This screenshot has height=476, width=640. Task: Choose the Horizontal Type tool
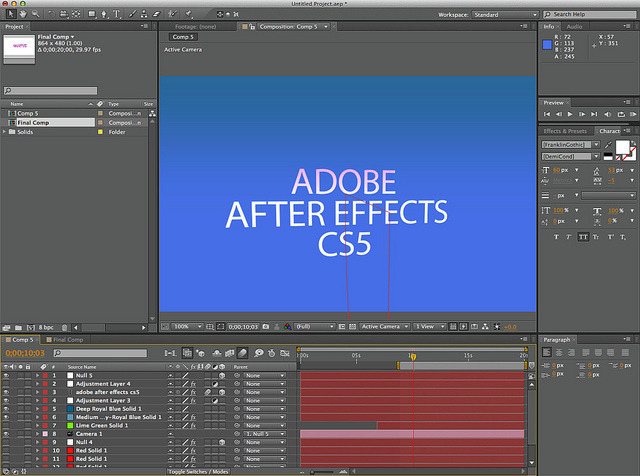point(117,14)
